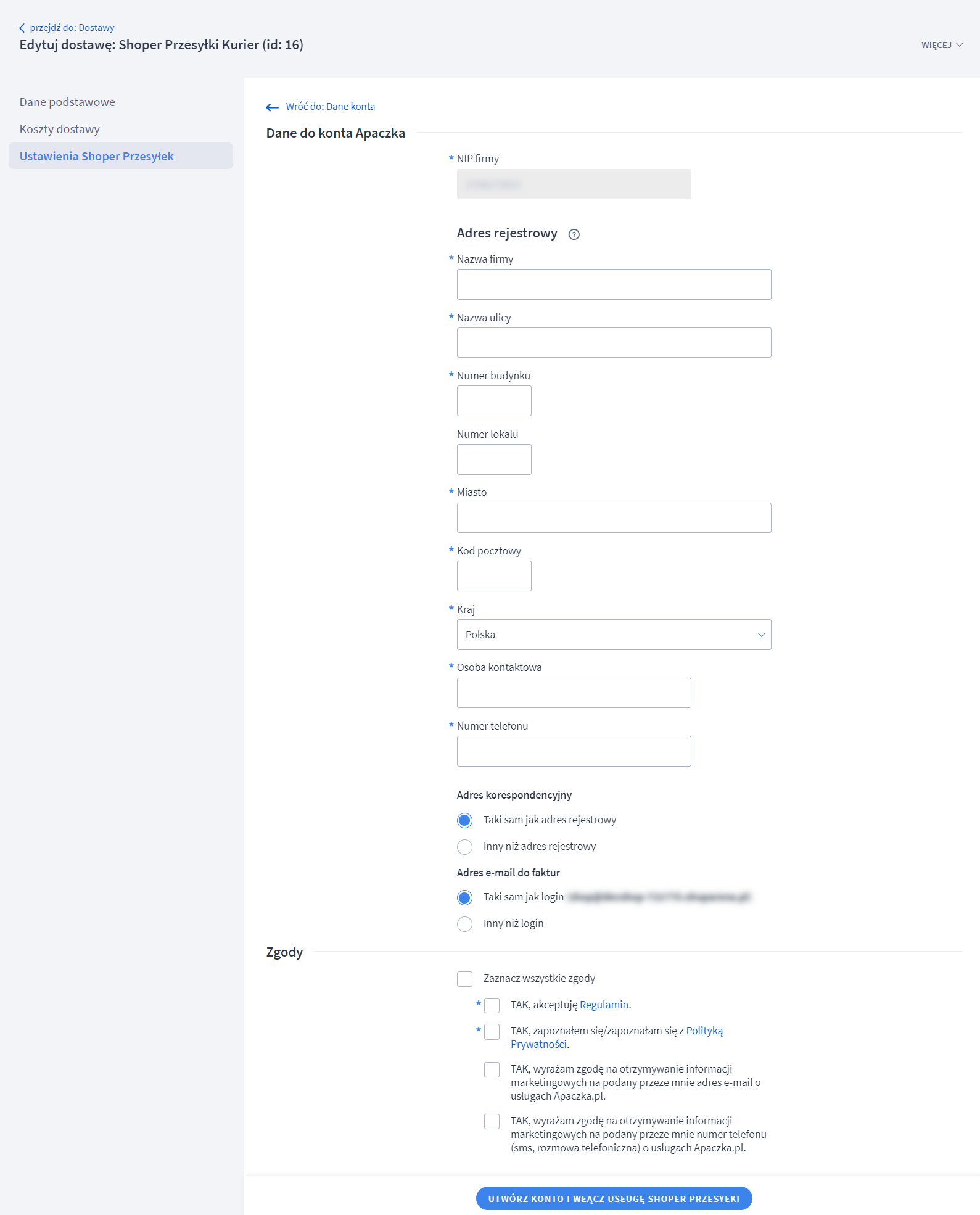
Task: Select Inny niż adres rejestrowy option
Action: pyautogui.click(x=464, y=847)
